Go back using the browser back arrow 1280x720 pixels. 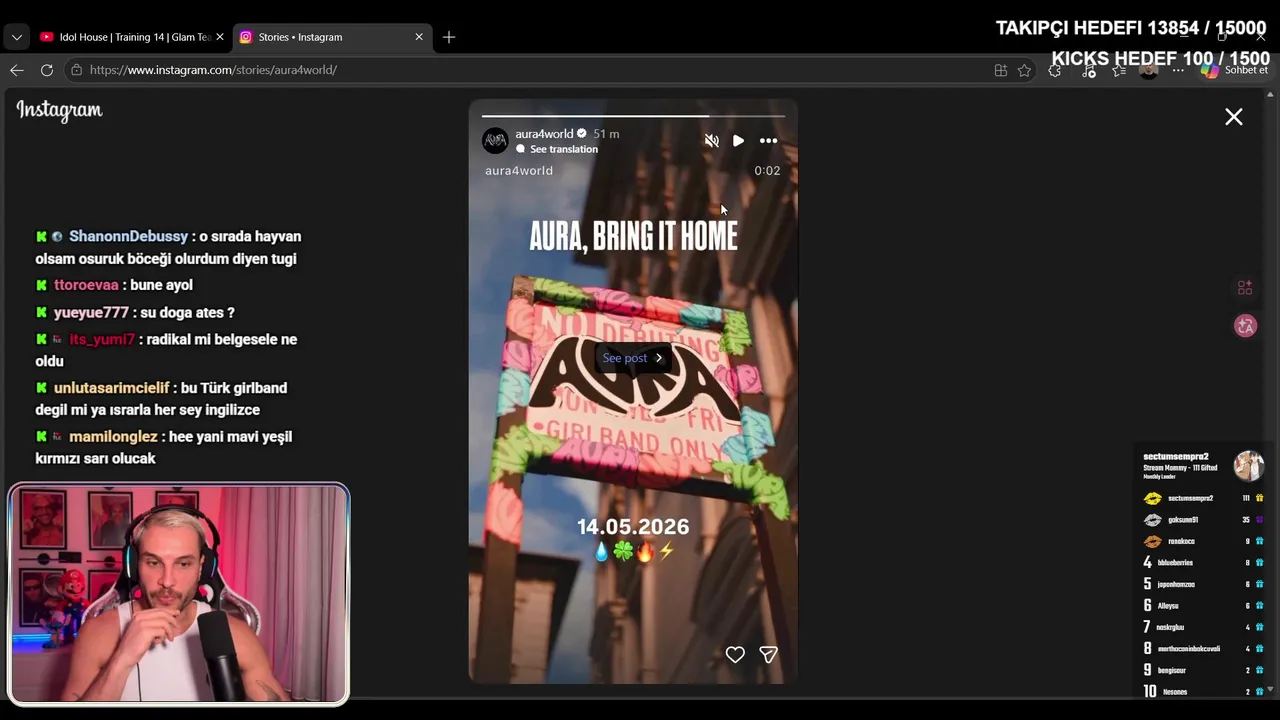coord(17,70)
